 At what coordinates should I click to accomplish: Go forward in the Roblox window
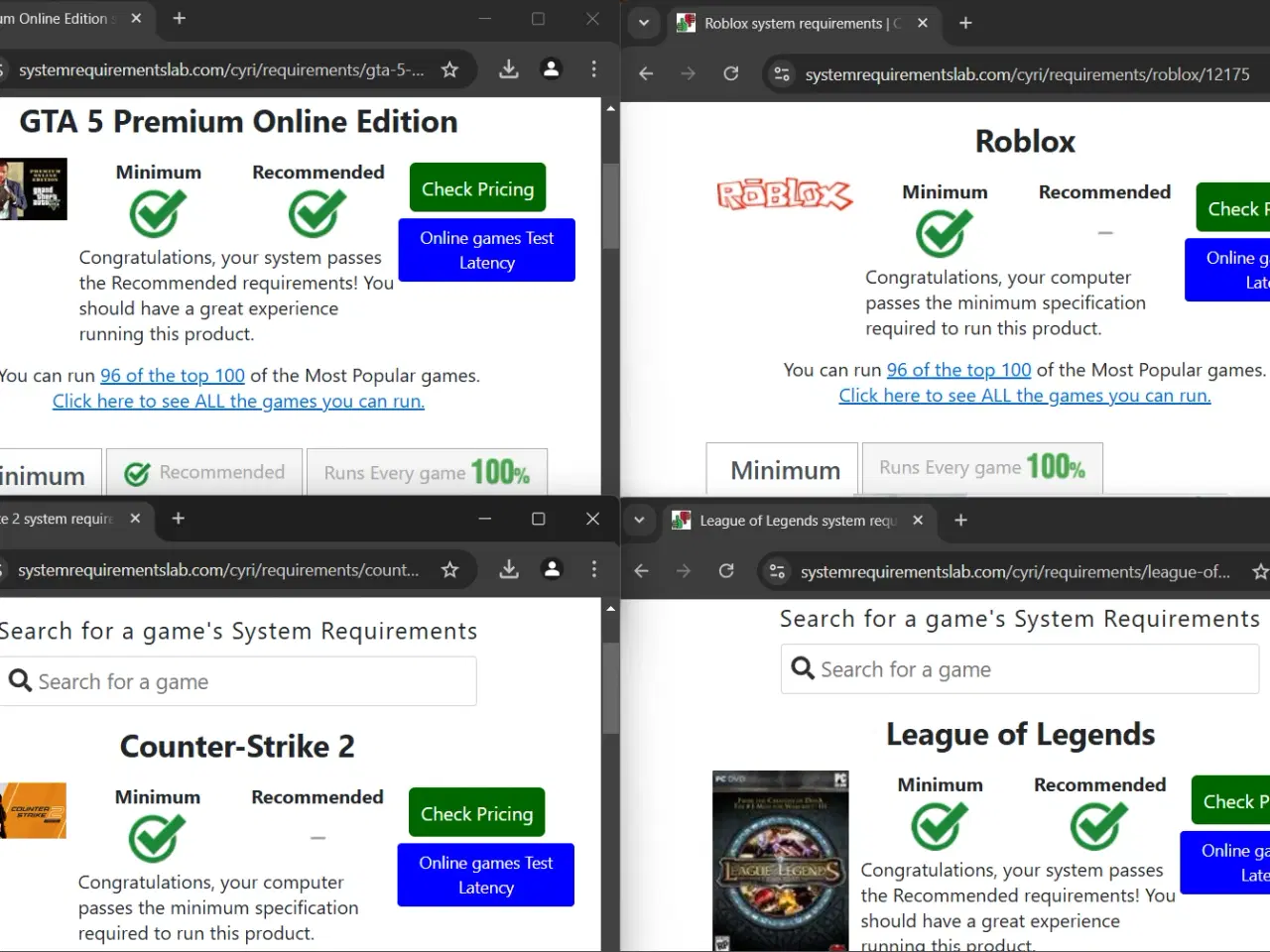(x=688, y=73)
